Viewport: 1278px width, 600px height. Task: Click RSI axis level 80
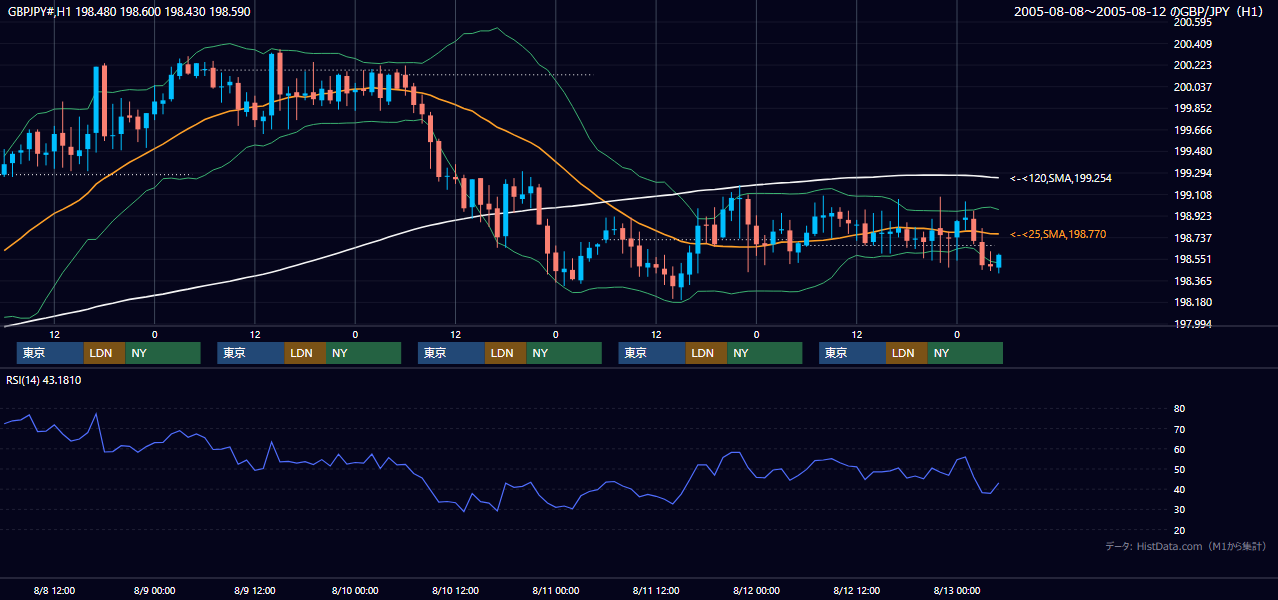(x=1179, y=409)
